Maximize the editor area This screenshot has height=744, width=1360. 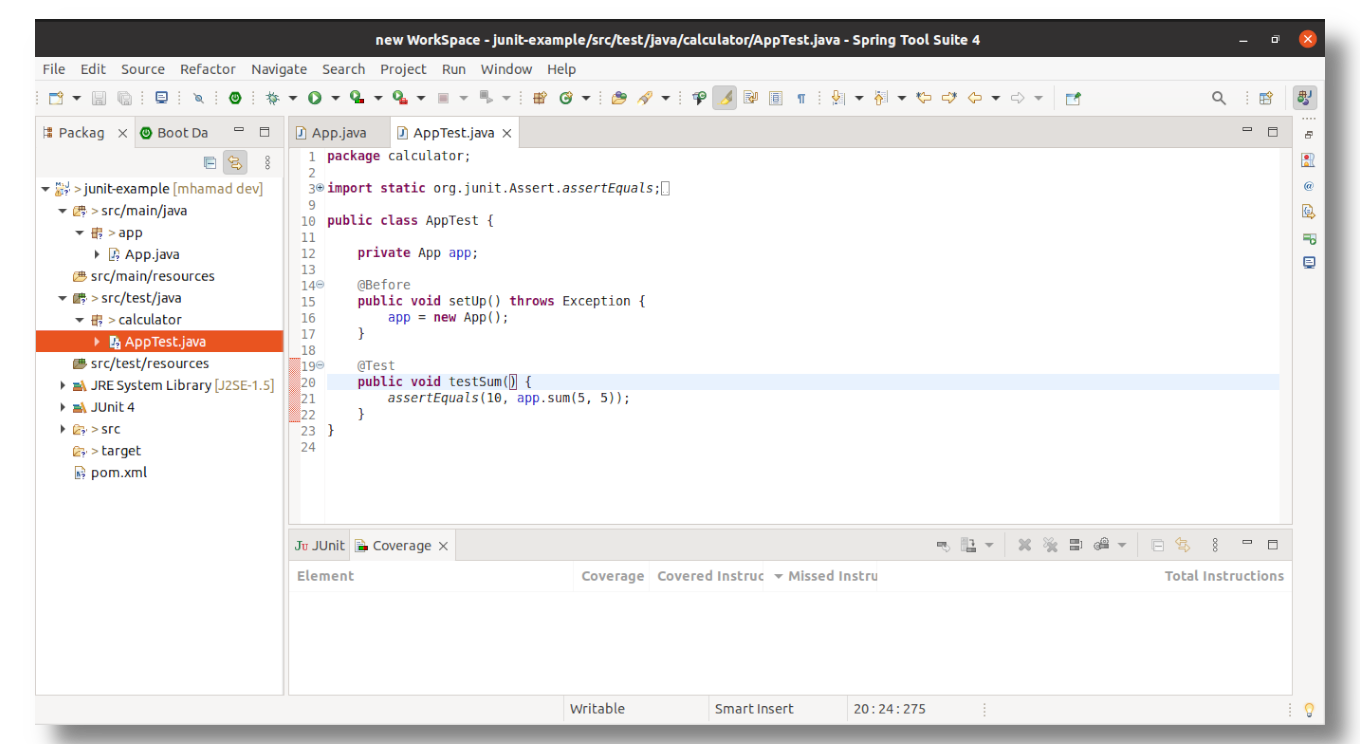tap(1273, 131)
